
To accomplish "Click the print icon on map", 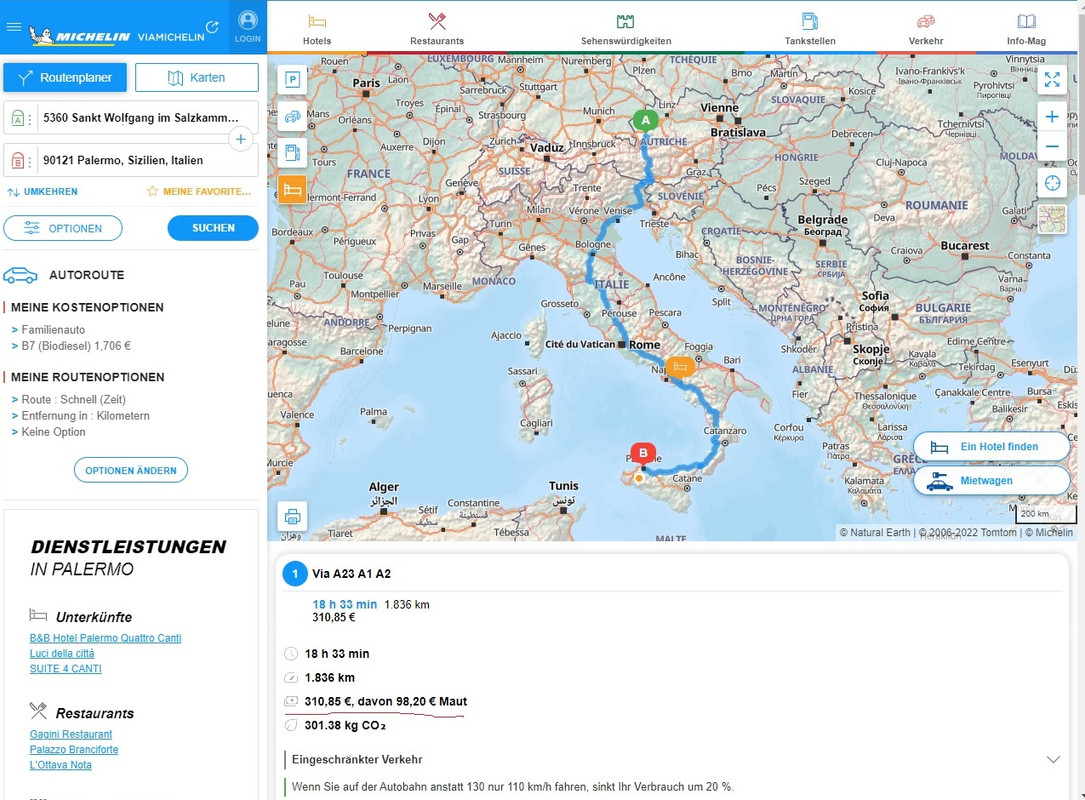I will pyautogui.click(x=293, y=516).
